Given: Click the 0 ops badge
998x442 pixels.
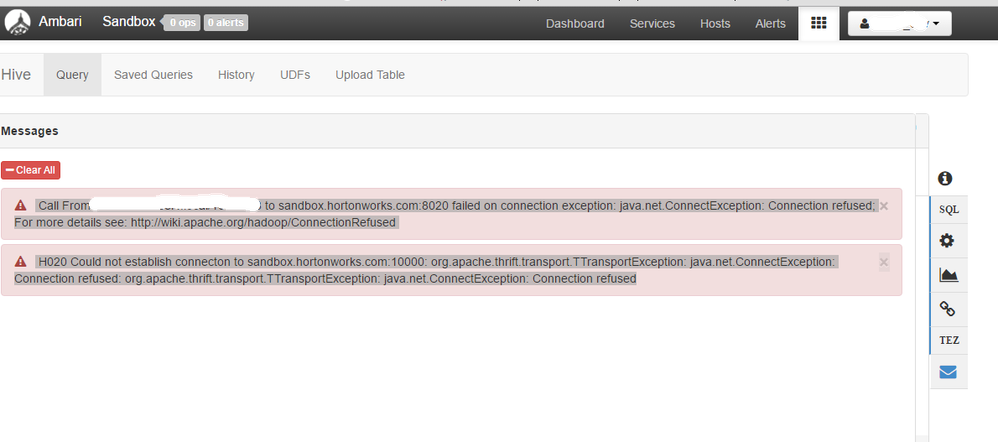Looking at the screenshot, I should (182, 23).
